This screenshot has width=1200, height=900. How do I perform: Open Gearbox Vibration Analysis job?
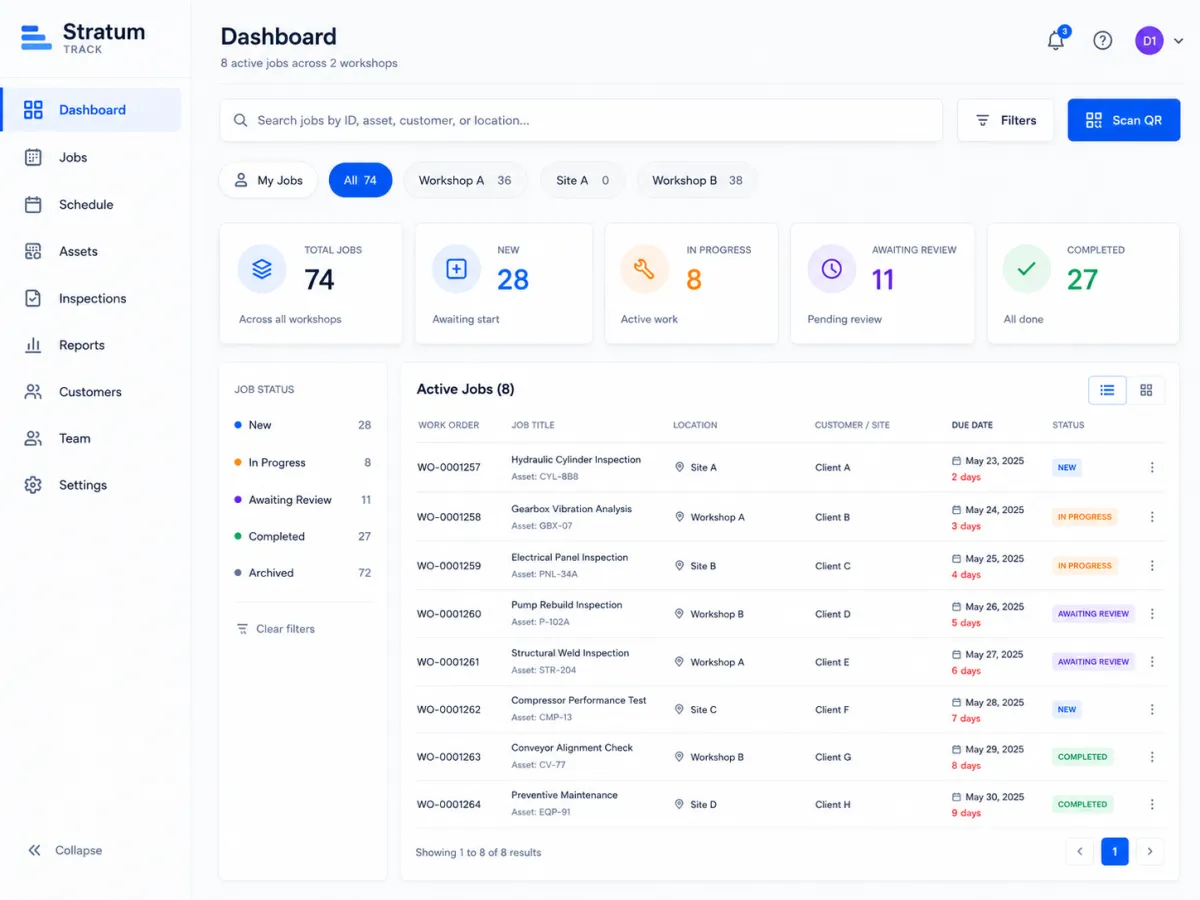571,509
